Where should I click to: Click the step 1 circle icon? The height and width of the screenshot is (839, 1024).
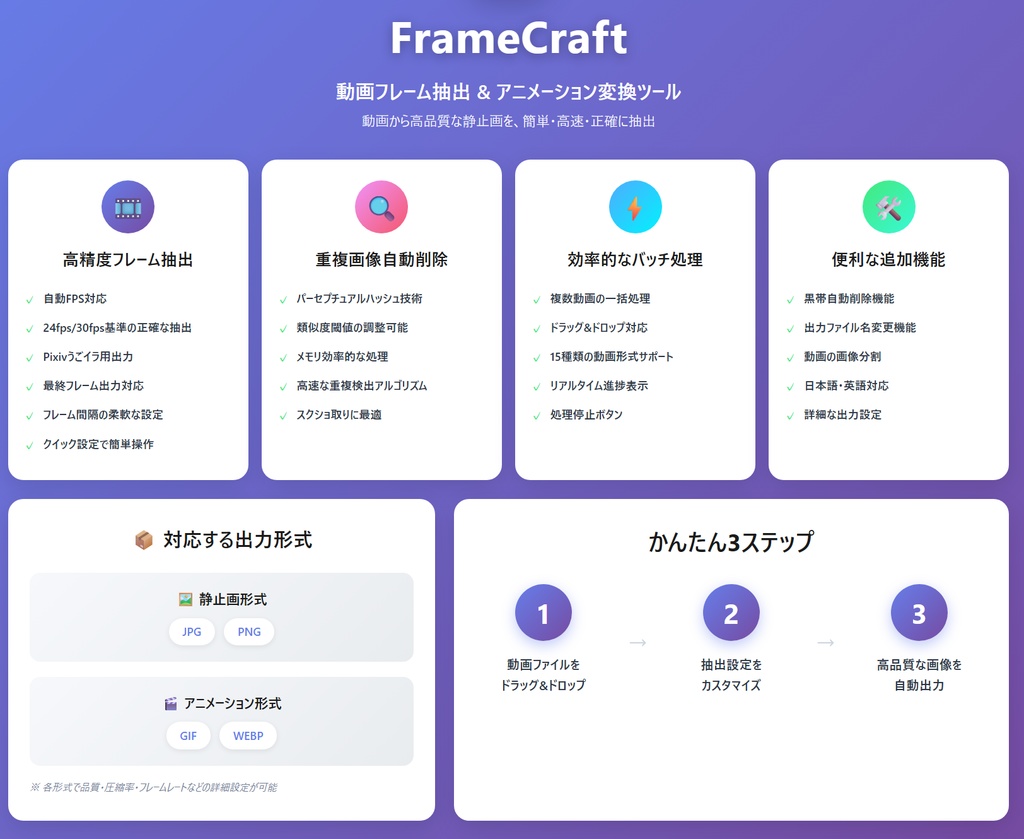pos(543,611)
